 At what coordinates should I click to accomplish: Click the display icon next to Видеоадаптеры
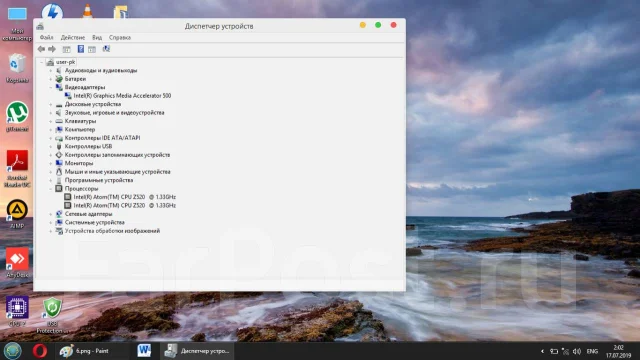(59, 87)
